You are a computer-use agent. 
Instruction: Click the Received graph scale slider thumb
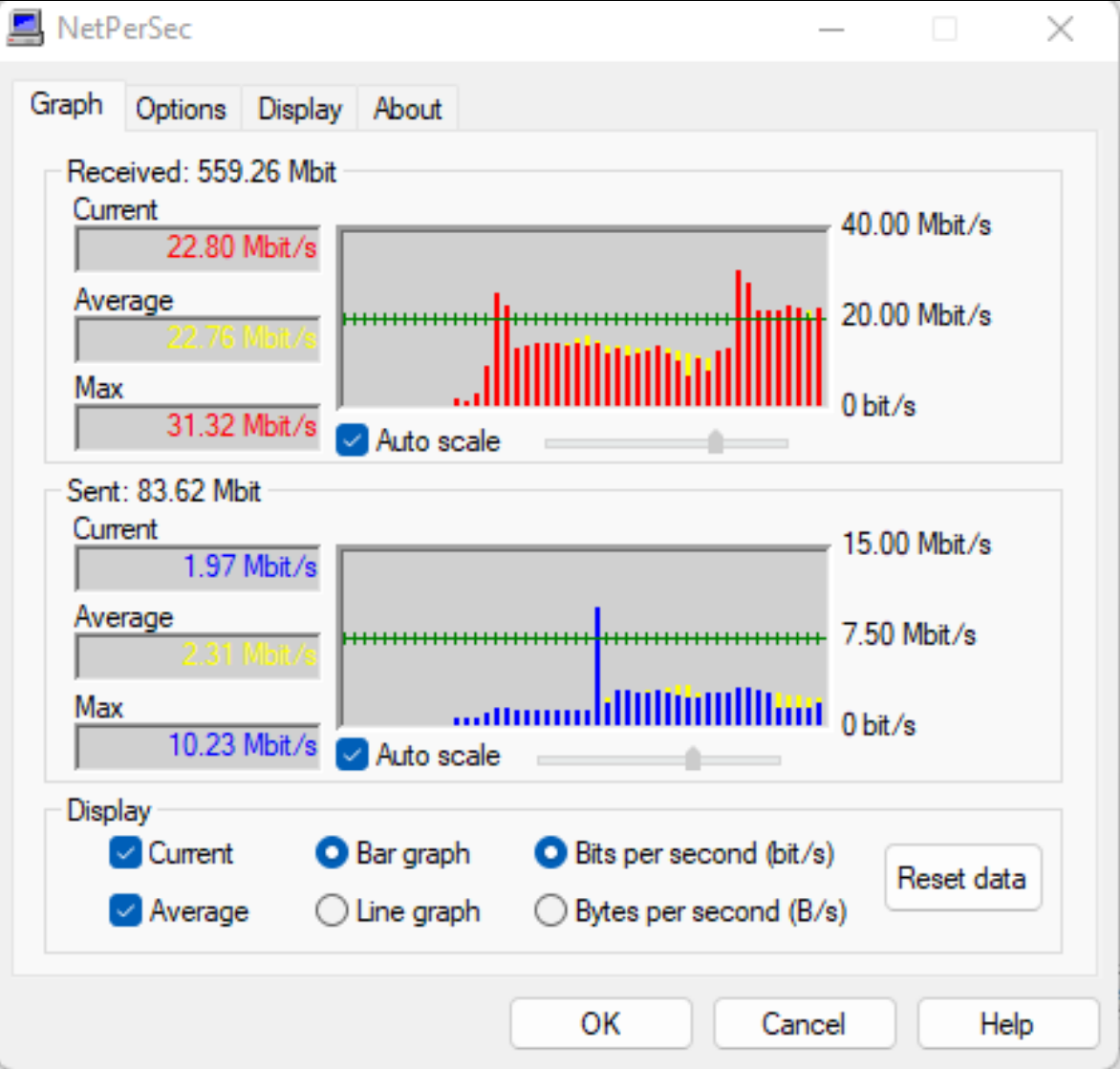point(716,442)
